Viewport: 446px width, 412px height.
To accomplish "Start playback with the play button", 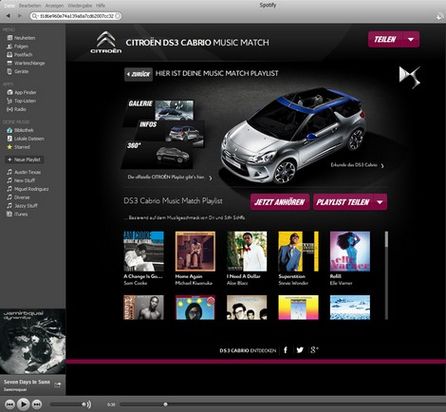I will [23, 404].
